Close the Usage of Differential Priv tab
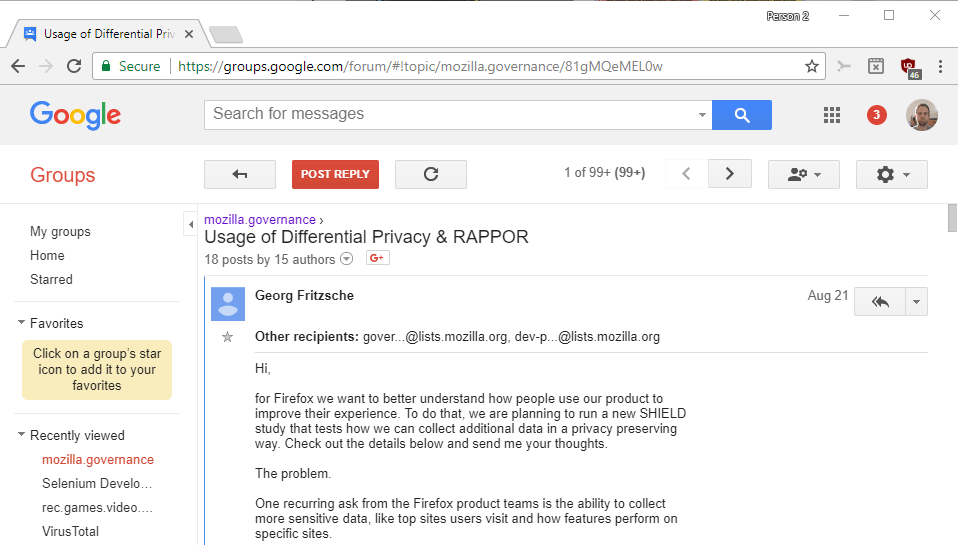 [189, 34]
